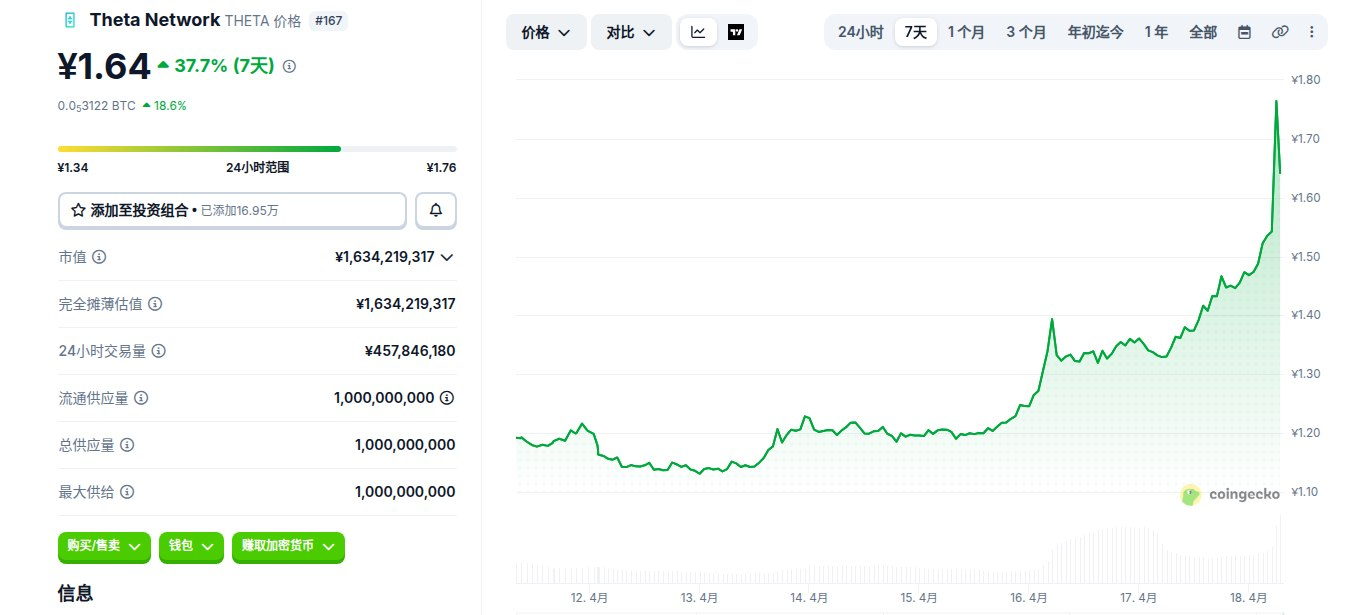Copy chart link icon
Viewport: 1360px width, 615px height.
pyautogui.click(x=1279, y=32)
